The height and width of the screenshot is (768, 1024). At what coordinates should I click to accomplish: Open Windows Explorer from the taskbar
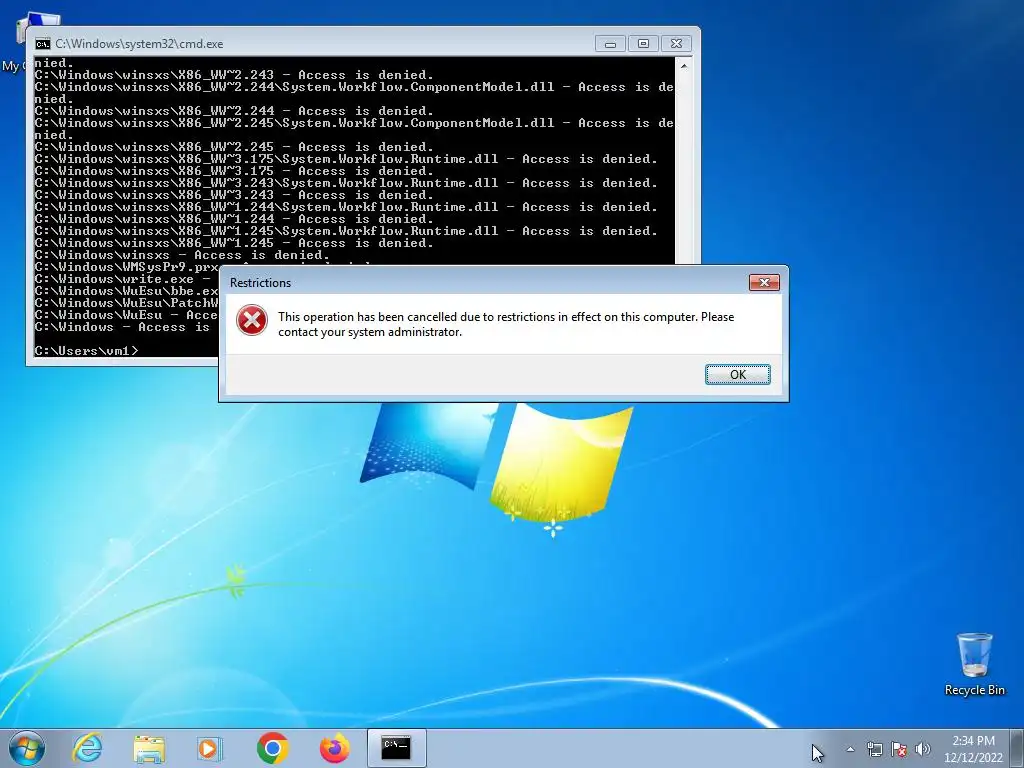click(149, 748)
